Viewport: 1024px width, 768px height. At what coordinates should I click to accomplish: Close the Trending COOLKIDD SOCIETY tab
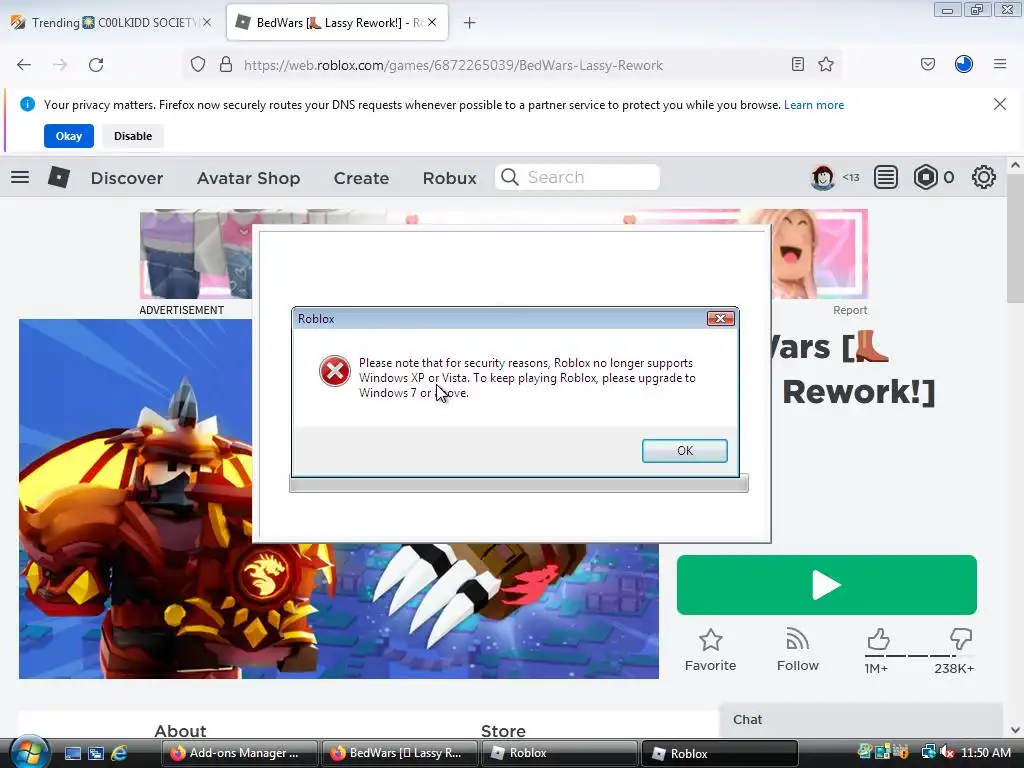[x=207, y=22]
